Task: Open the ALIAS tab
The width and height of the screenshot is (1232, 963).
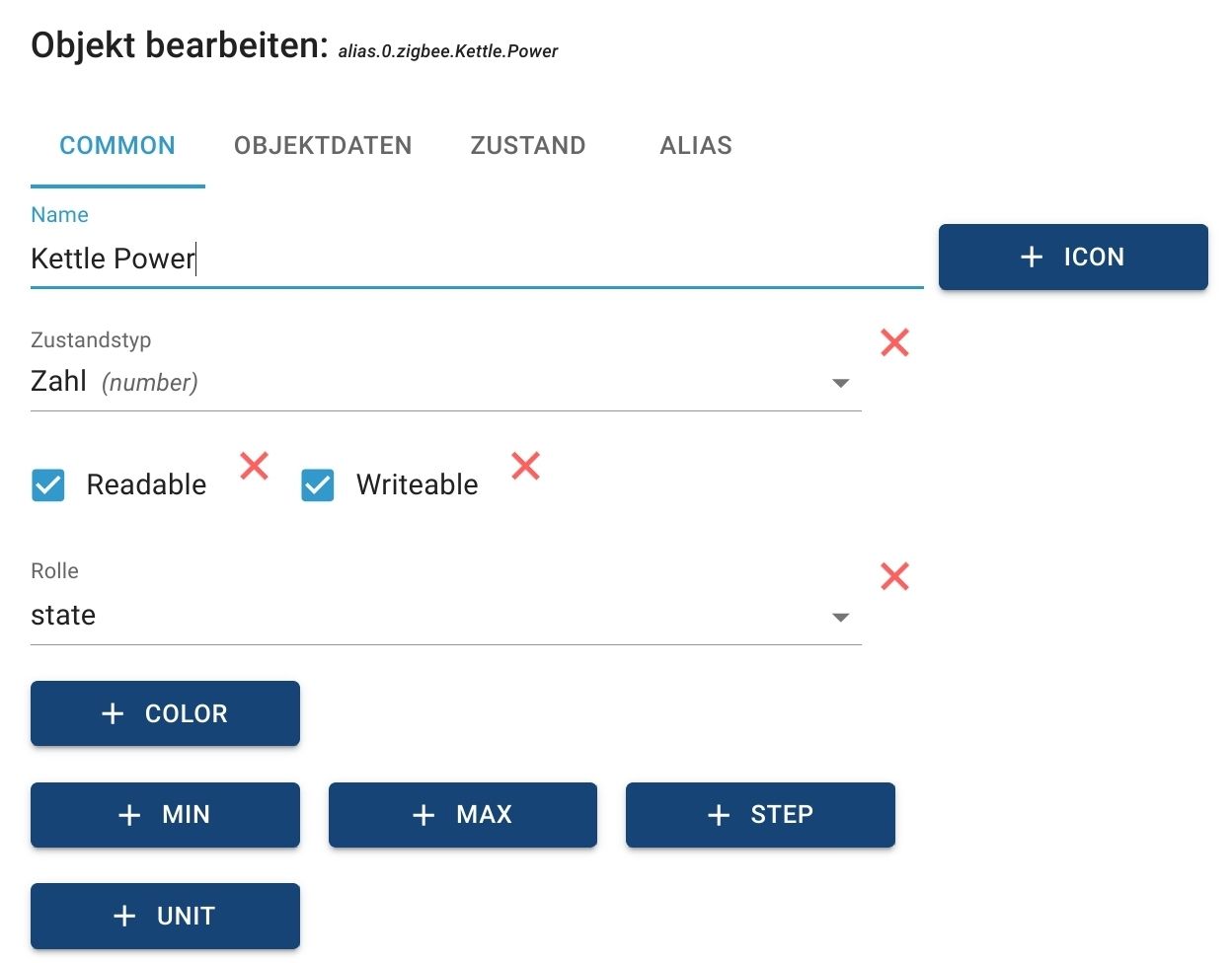Action: [x=696, y=146]
